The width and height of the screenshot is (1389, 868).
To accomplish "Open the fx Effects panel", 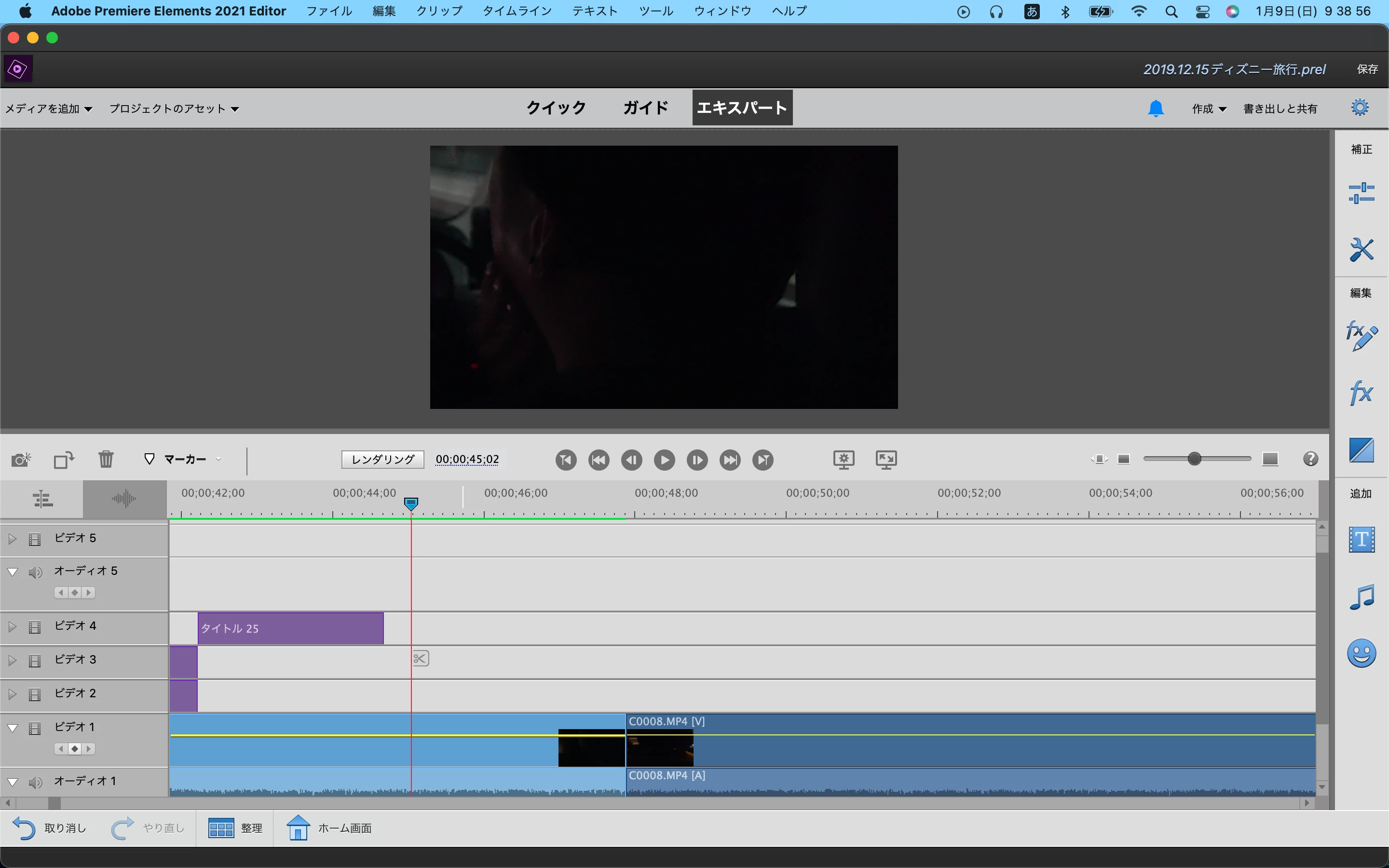I will (1361, 393).
